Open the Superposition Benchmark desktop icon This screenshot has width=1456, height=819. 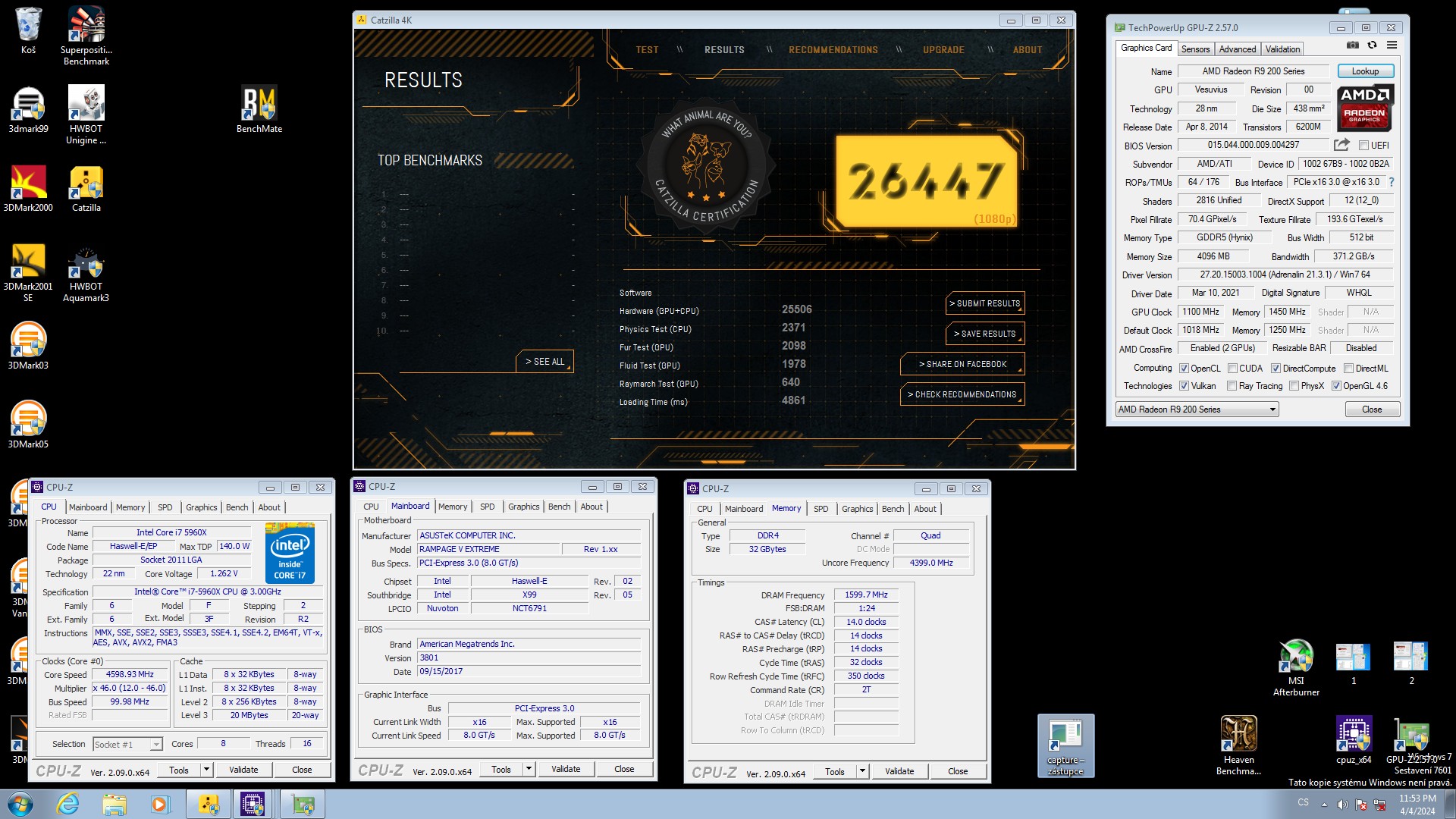pyautogui.click(x=86, y=36)
